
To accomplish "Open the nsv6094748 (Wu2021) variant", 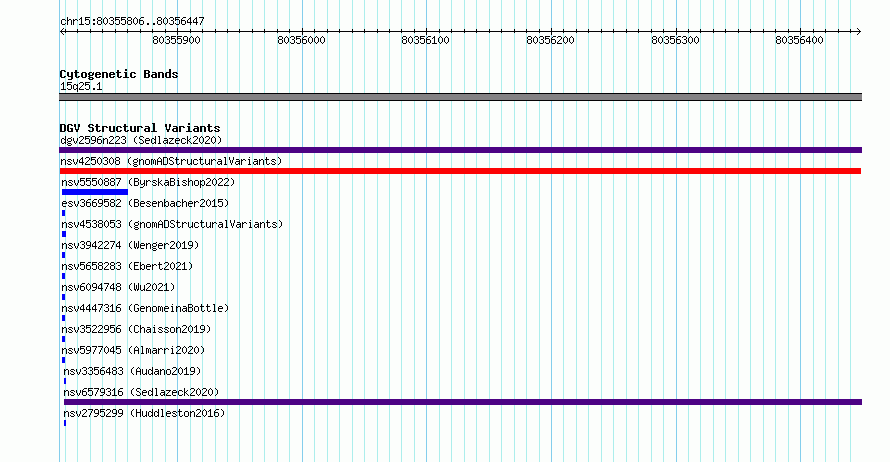I will (118, 287).
